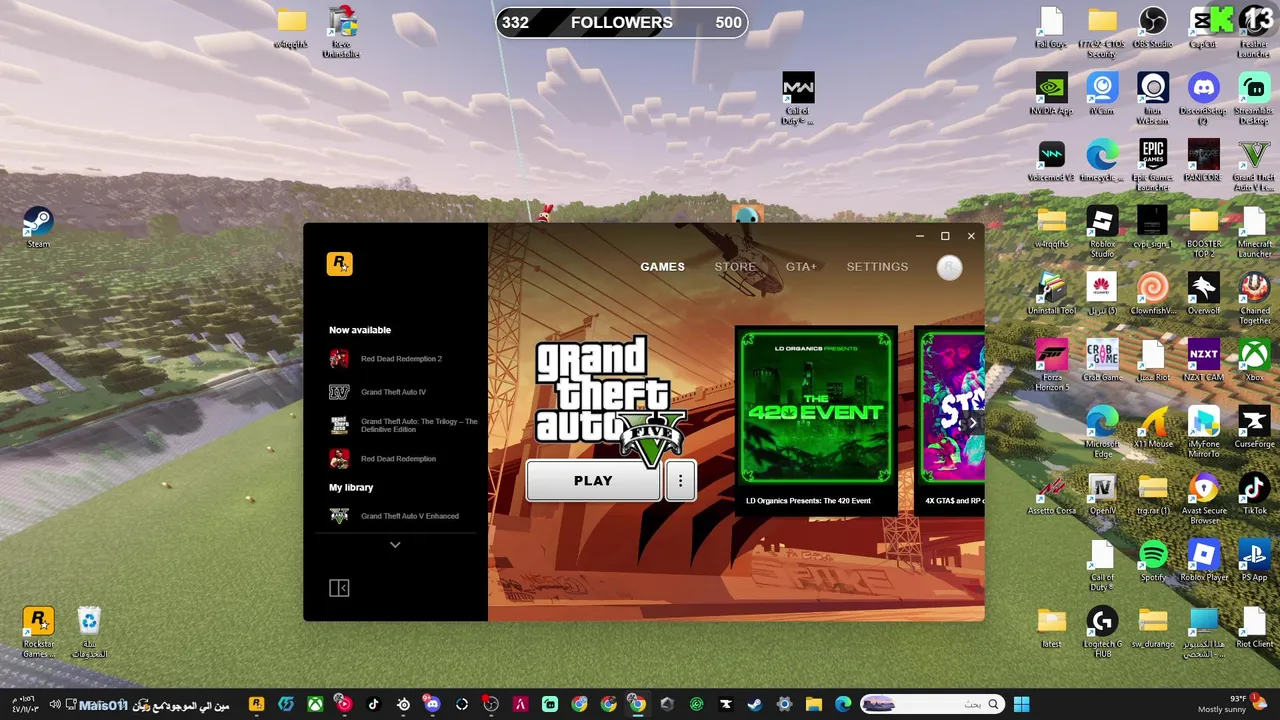Launch CurseForge from desktop
The height and width of the screenshot is (720, 1280).
tap(1254, 427)
